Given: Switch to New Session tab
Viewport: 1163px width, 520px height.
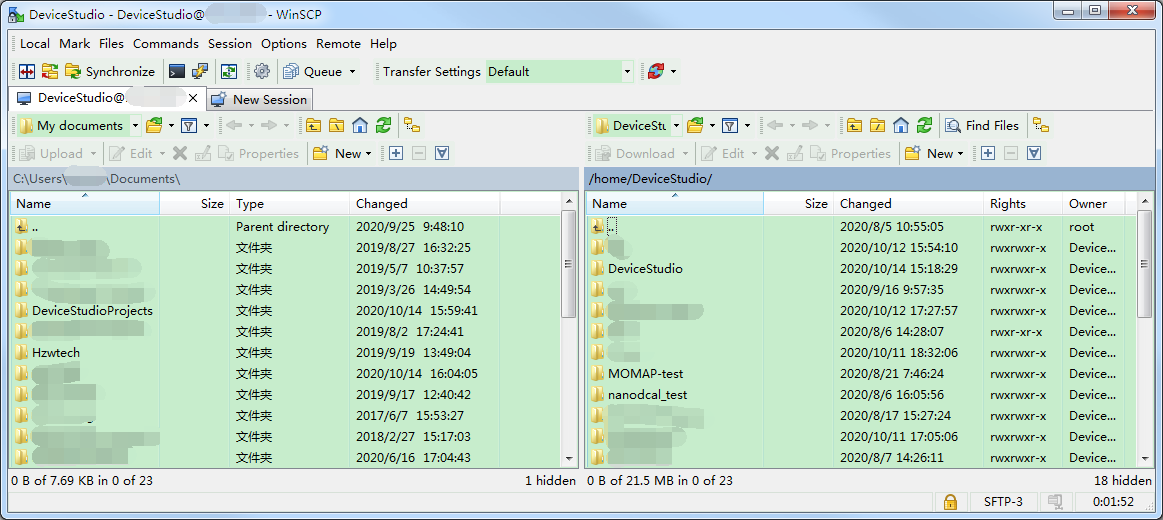Looking at the screenshot, I should coord(260,99).
